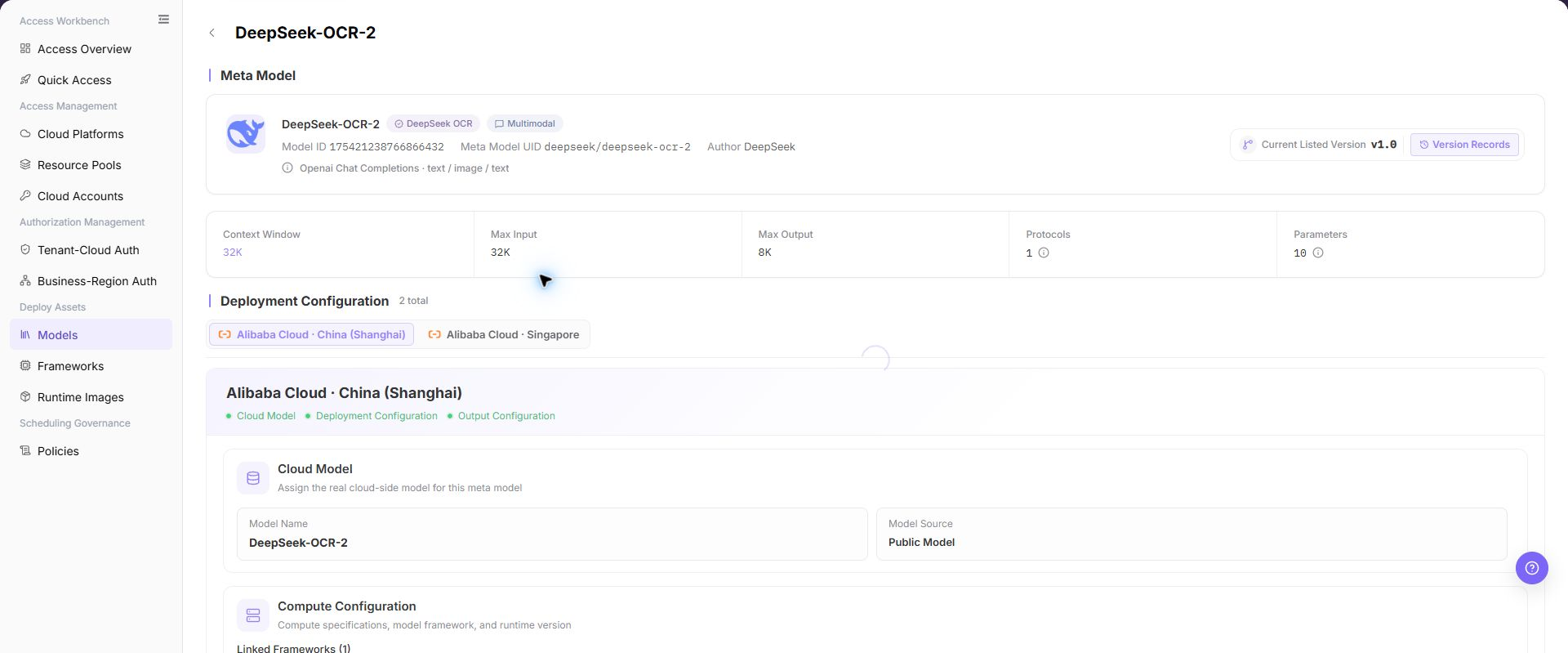Click the info icon beside Openai Chat Completions
1568x653 pixels.
tap(287, 168)
